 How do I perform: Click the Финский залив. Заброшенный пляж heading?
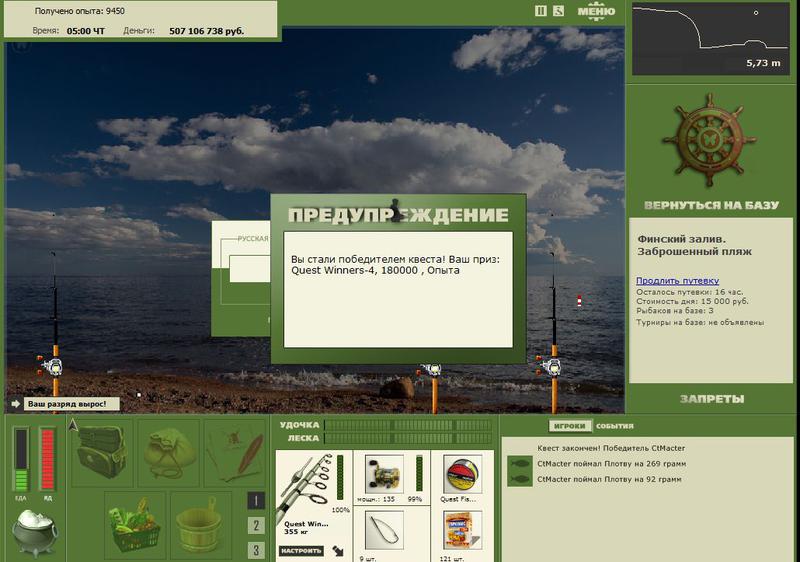(694, 245)
